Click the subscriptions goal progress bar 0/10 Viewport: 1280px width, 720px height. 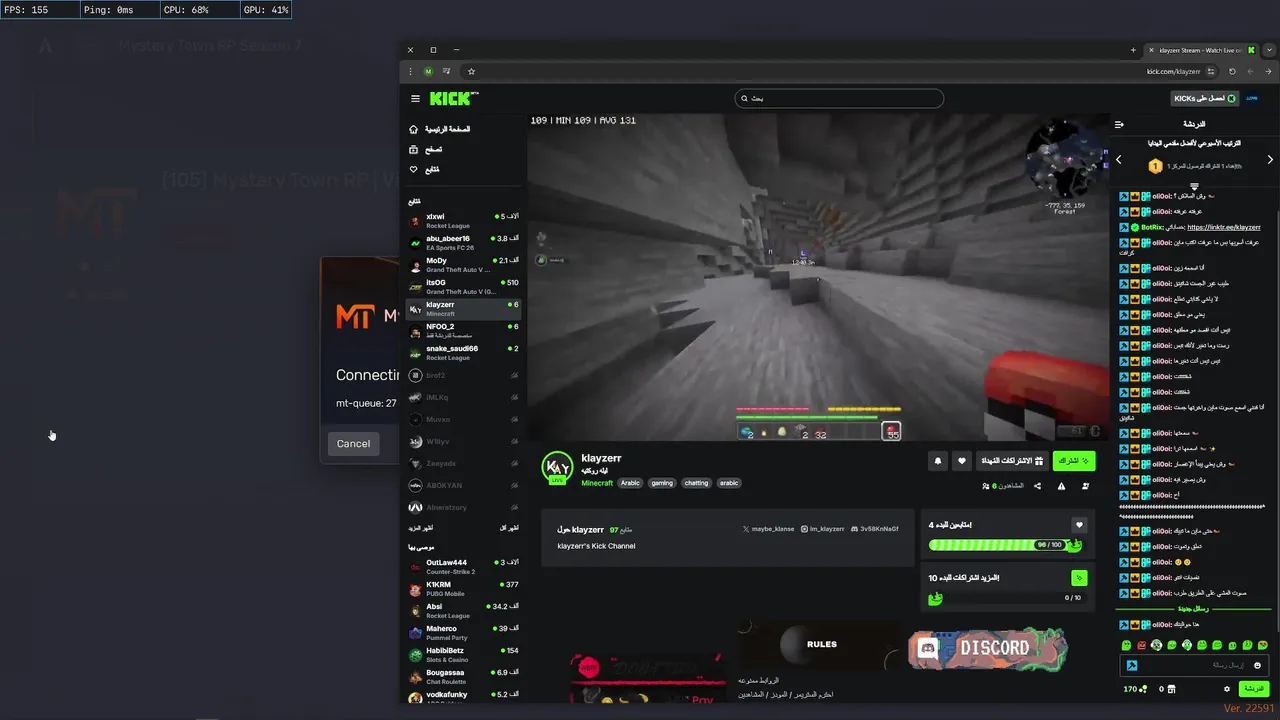1008,598
